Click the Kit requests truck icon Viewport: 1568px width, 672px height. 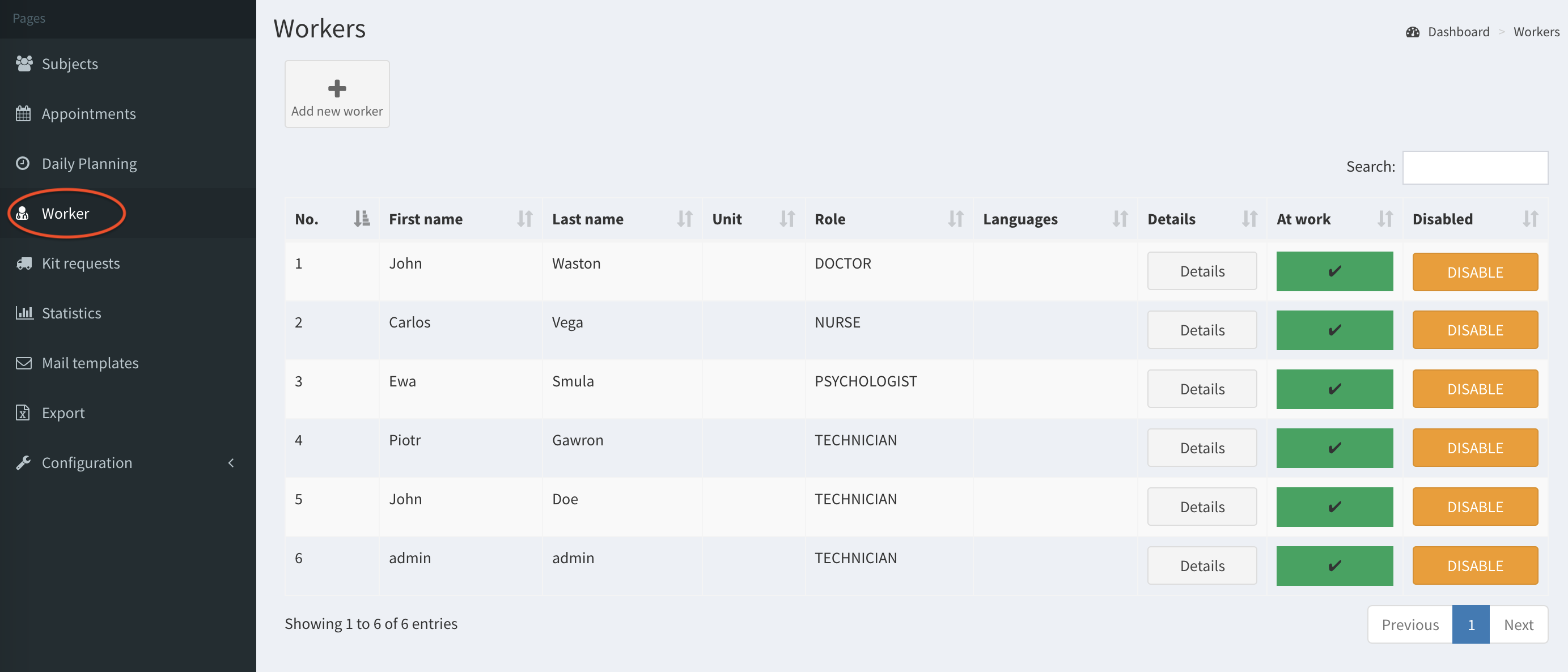tap(24, 263)
